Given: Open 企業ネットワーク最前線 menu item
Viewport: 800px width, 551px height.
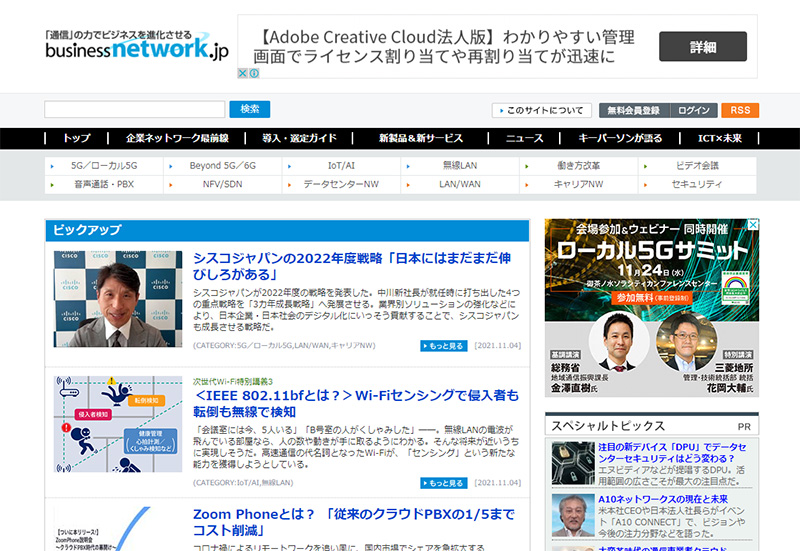Looking at the screenshot, I should [x=177, y=138].
